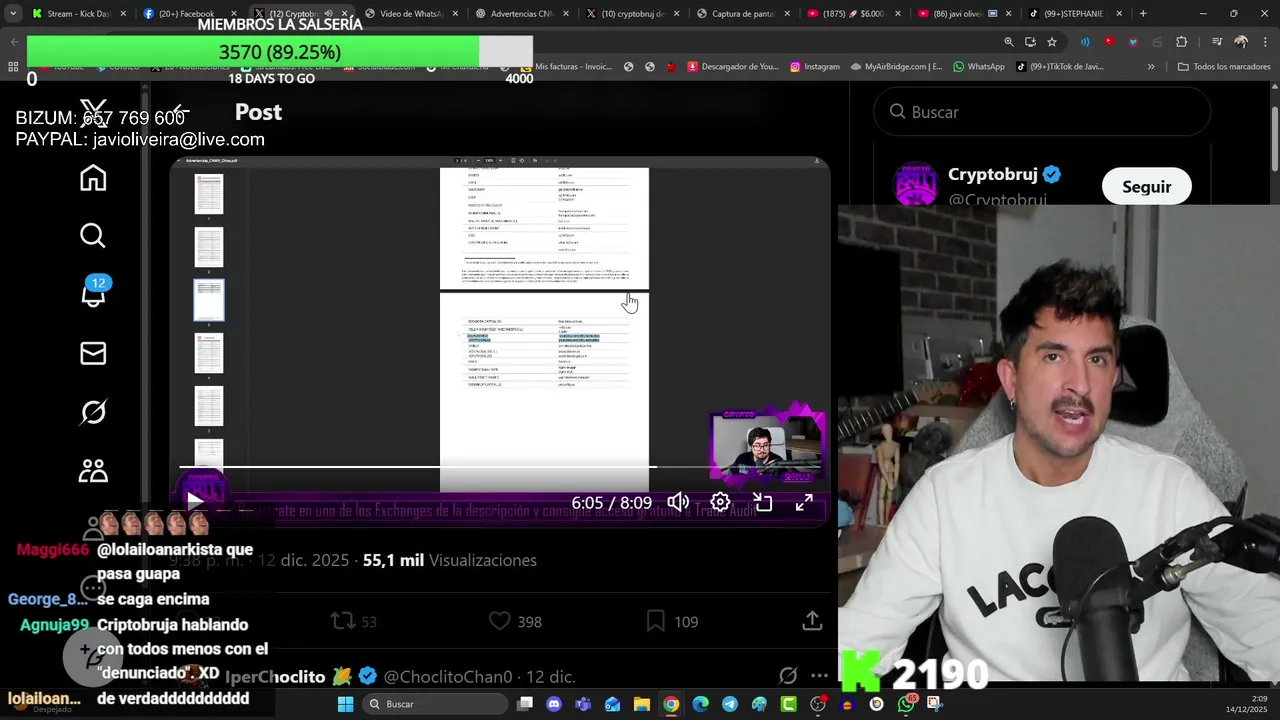The height and width of the screenshot is (720, 1280).
Task: Open Telegram from taskbar
Action: pyautogui.click(x=730, y=704)
